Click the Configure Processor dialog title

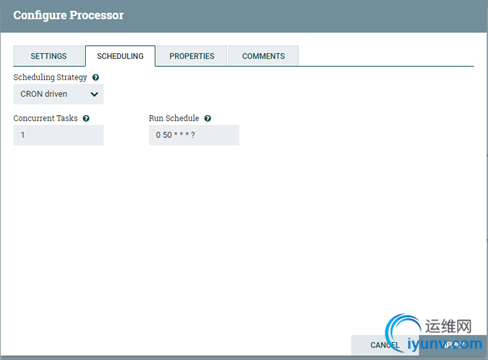tap(68, 15)
